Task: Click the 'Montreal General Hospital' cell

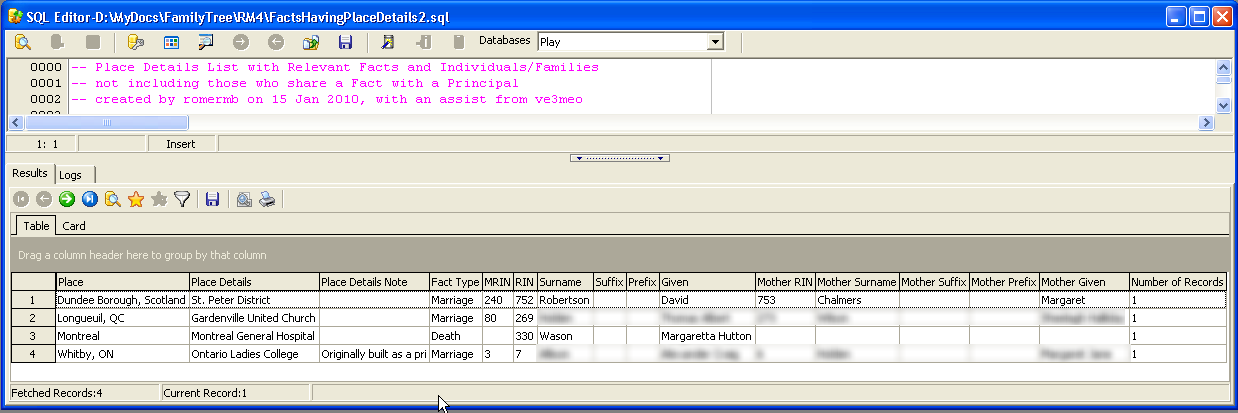Action: pyautogui.click(x=254, y=336)
